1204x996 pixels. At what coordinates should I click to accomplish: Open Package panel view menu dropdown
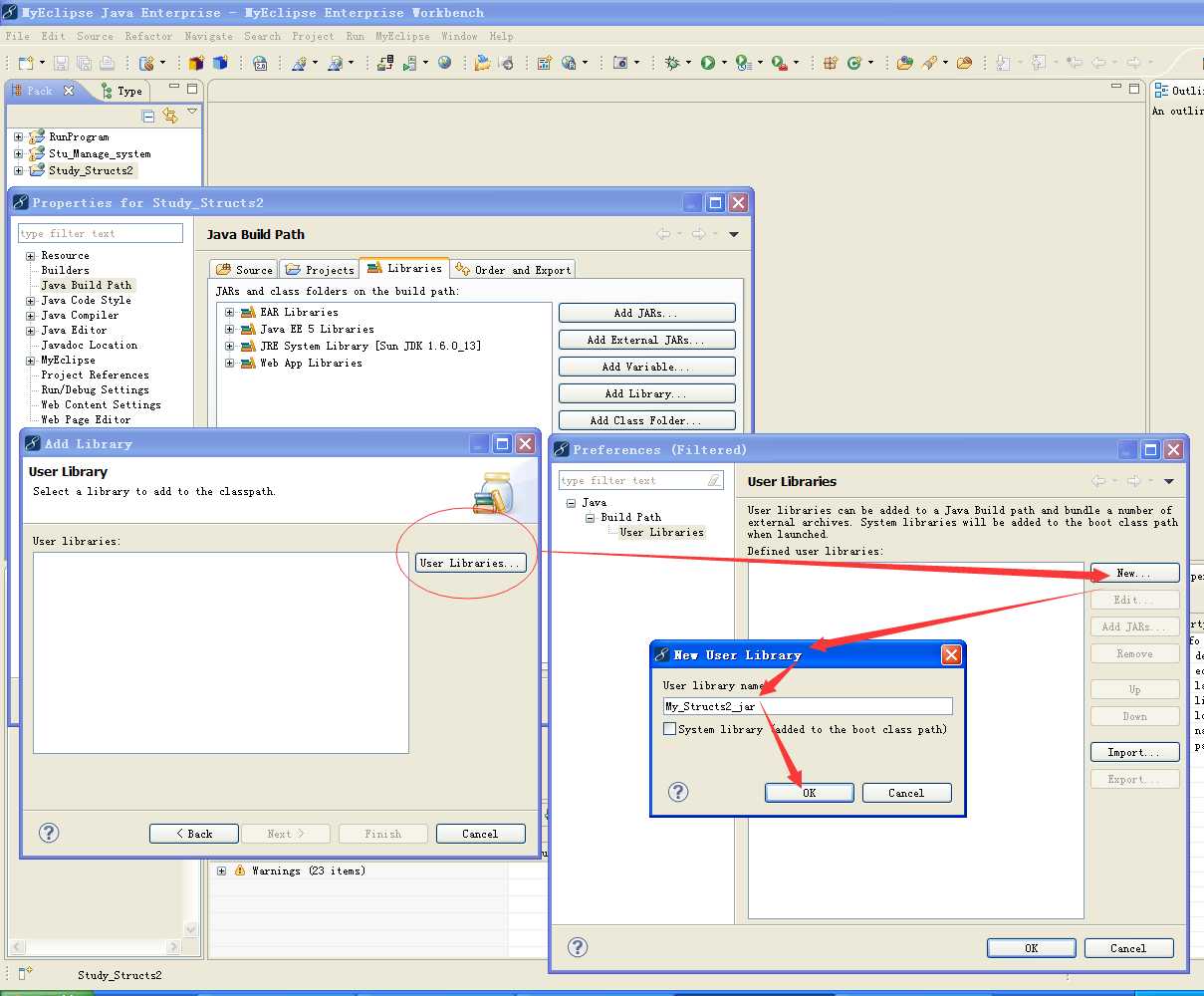(192, 113)
